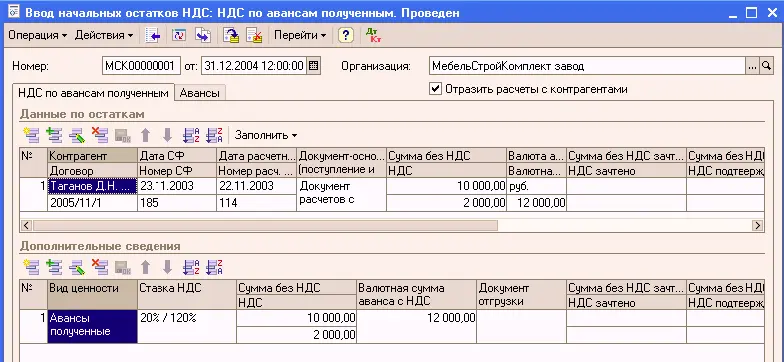Click the post document toolbar icon
The height and width of the screenshot is (362, 784).
pyautogui.click(x=231, y=35)
